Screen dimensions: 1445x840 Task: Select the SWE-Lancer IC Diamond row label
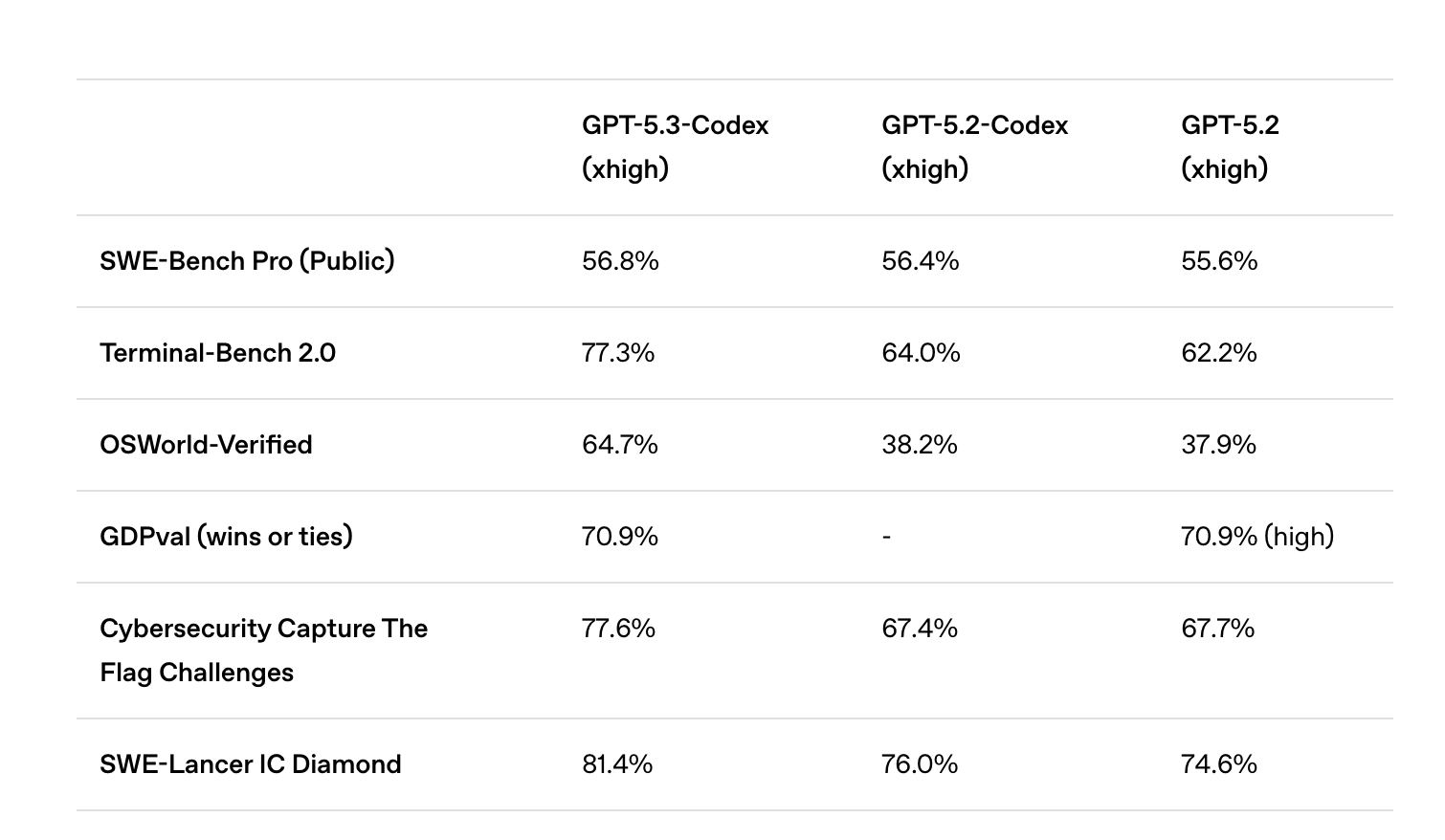[x=251, y=763]
